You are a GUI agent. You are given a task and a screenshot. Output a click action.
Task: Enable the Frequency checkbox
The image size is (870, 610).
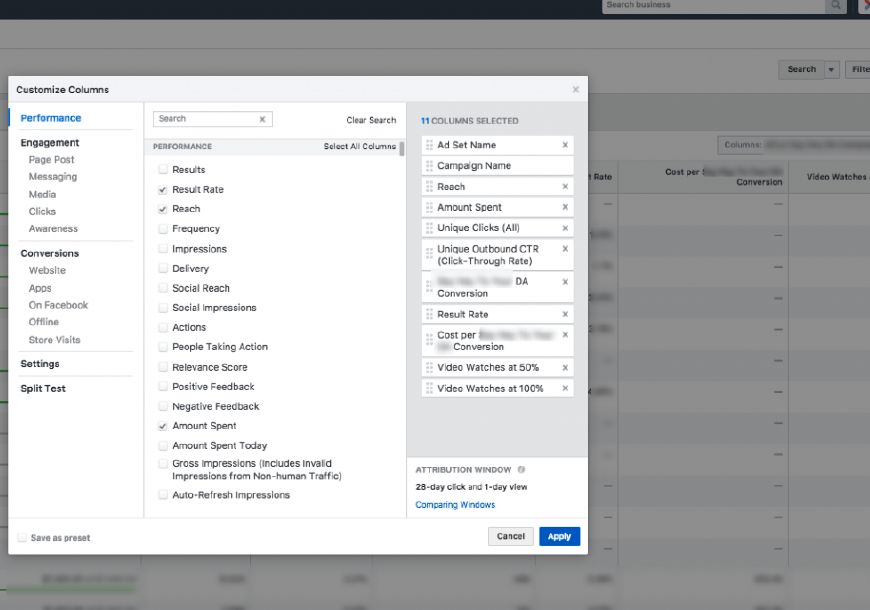pyautogui.click(x=163, y=229)
